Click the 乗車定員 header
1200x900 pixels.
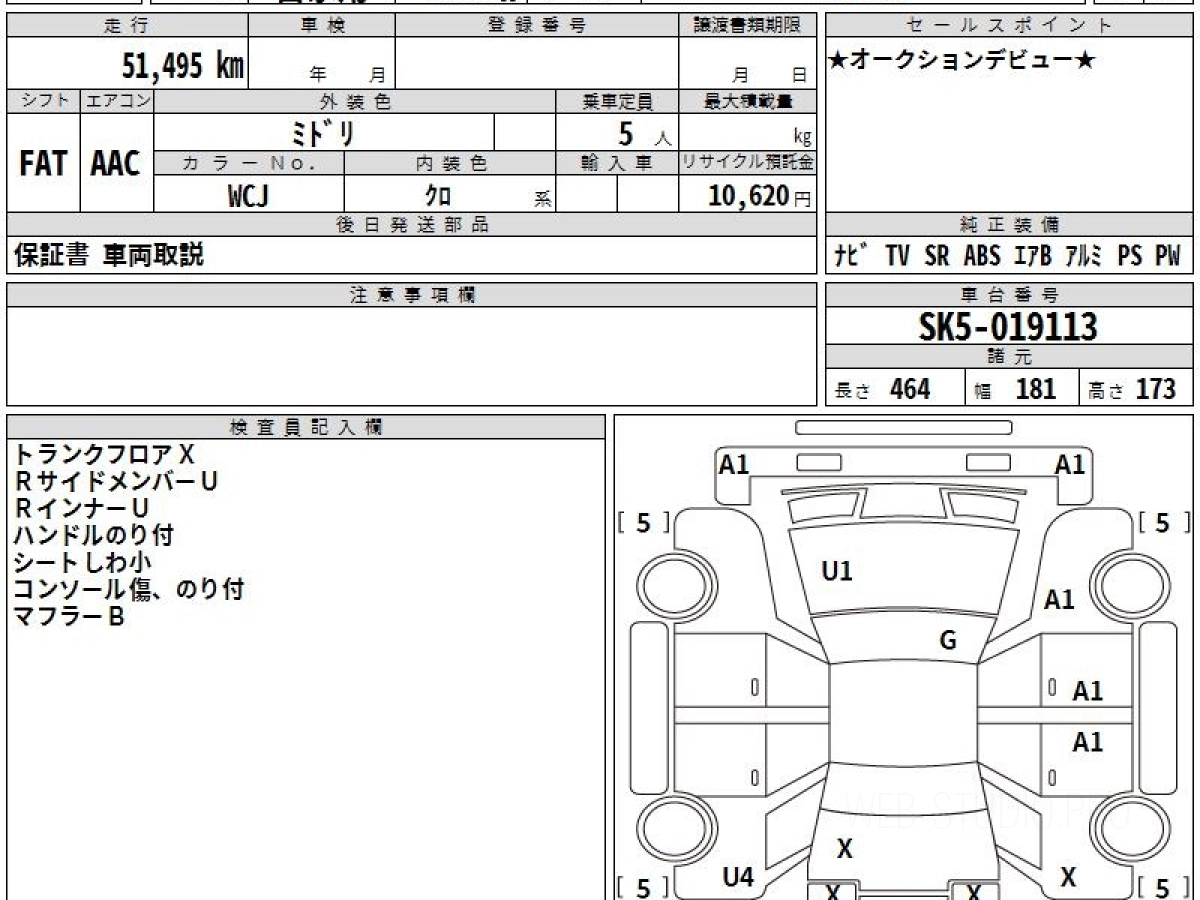(x=618, y=101)
